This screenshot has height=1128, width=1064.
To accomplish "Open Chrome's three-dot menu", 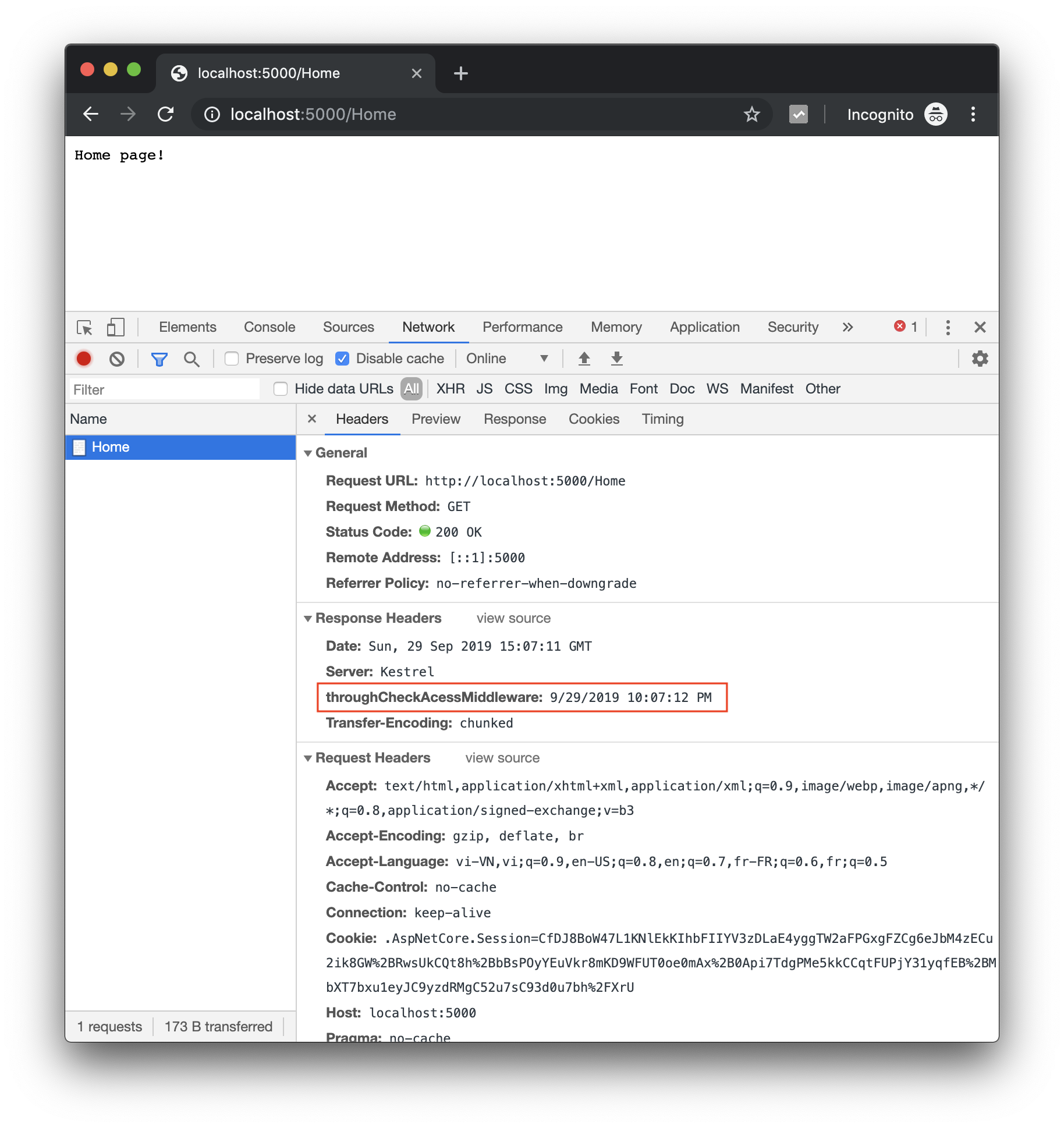I will click(x=973, y=115).
